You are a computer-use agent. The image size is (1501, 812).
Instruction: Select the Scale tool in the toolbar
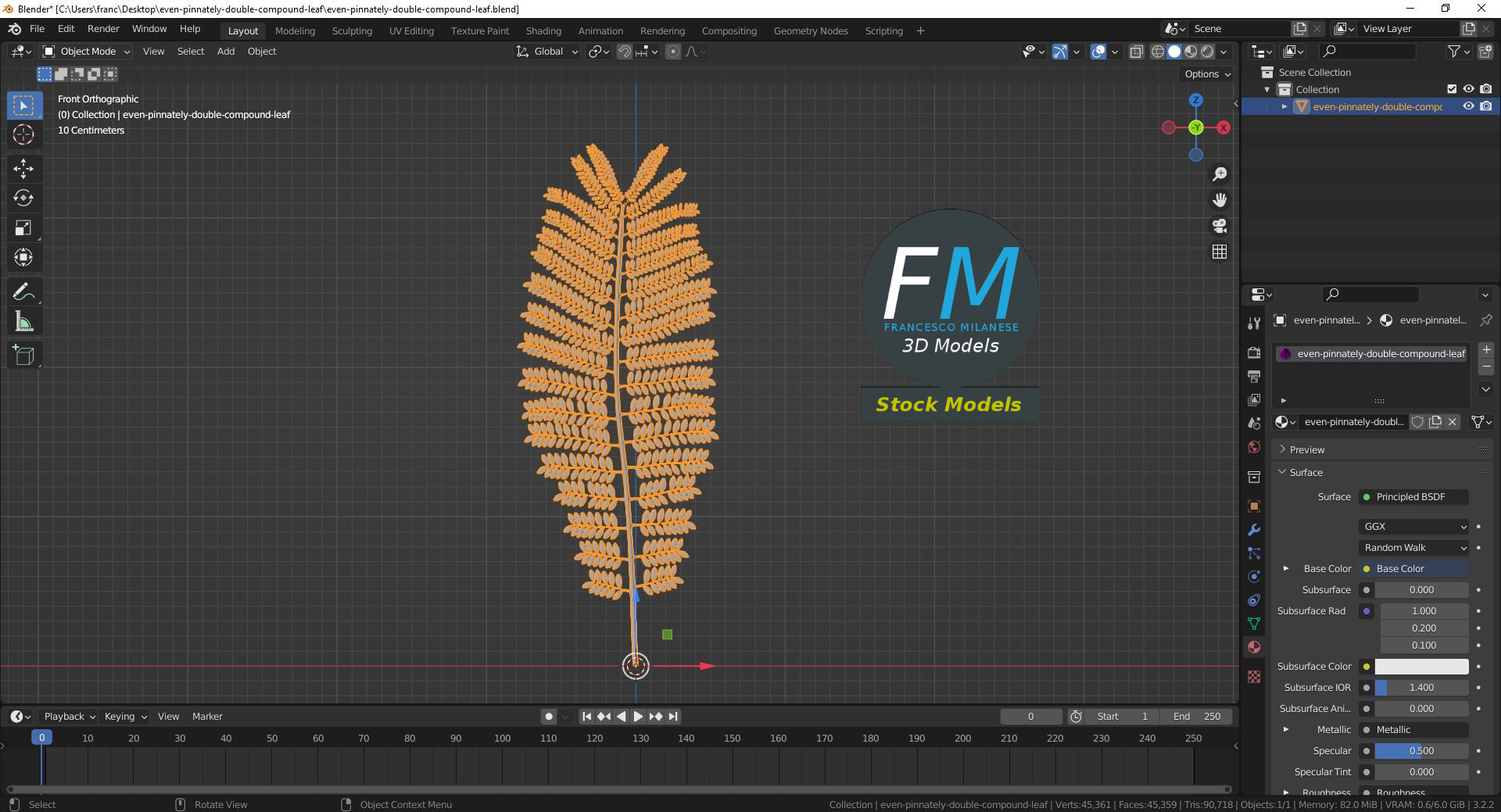(23, 227)
